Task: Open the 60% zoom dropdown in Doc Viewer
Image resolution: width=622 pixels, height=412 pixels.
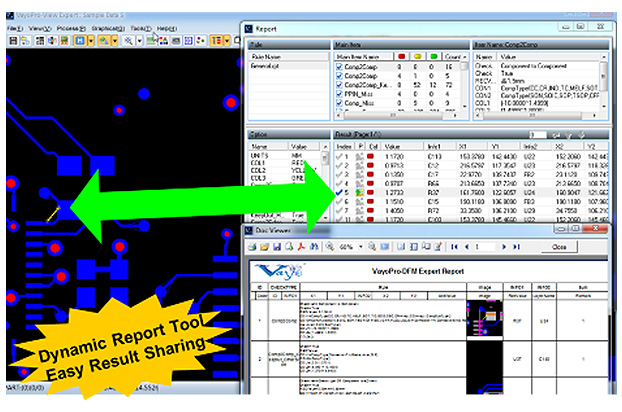Action: coord(359,245)
